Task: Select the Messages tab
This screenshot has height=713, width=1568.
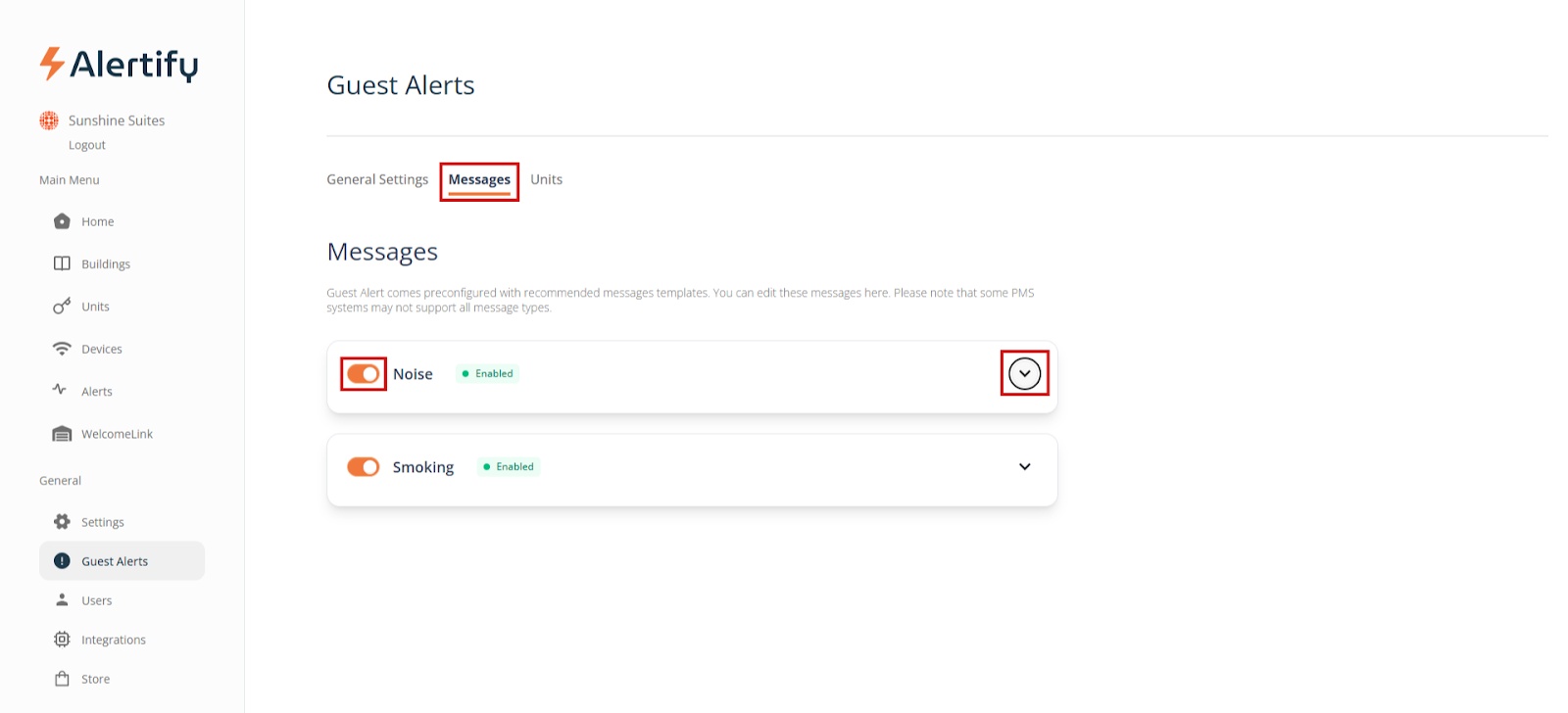Action: (x=479, y=180)
